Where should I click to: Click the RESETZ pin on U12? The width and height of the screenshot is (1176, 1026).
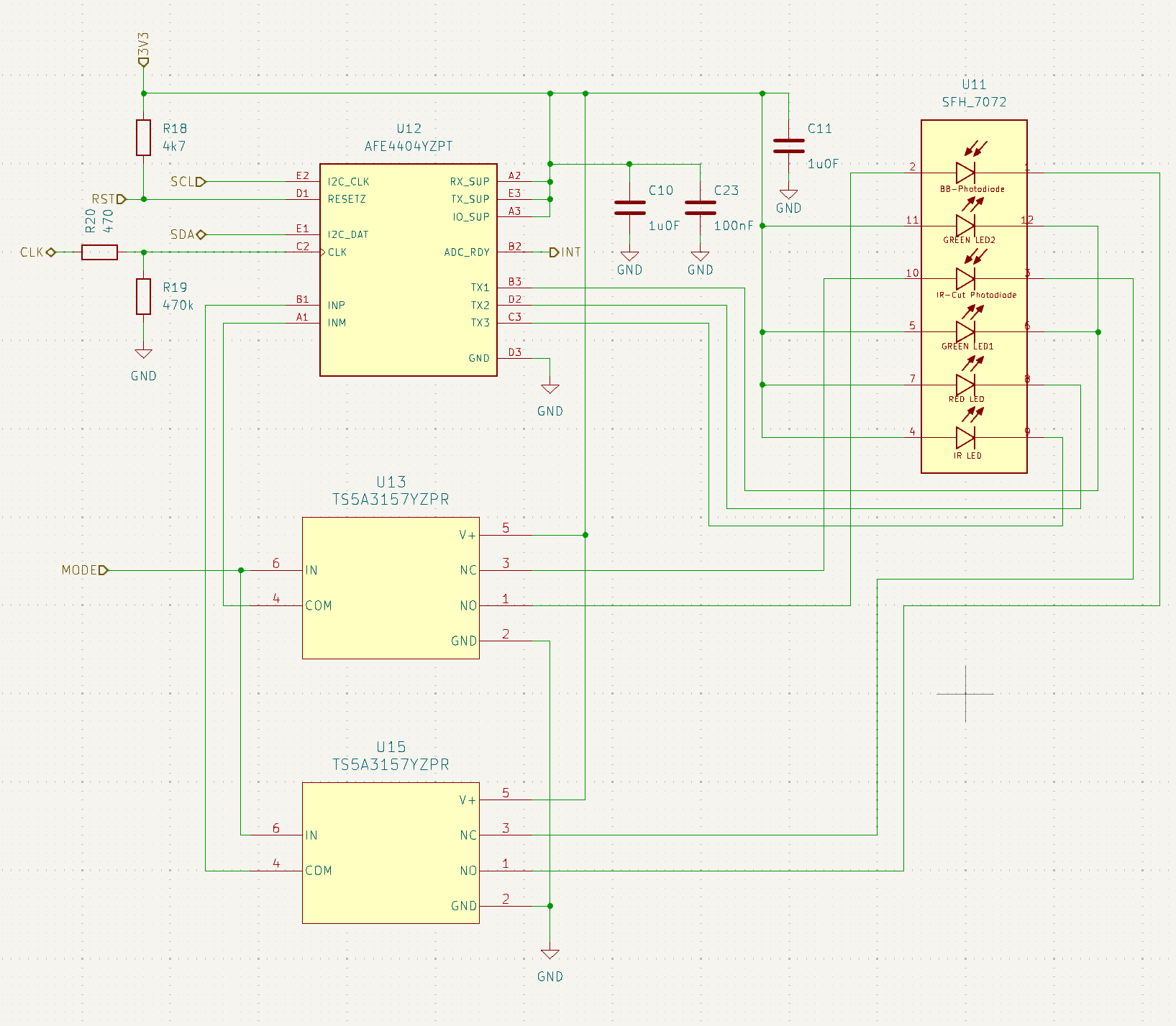(347, 199)
